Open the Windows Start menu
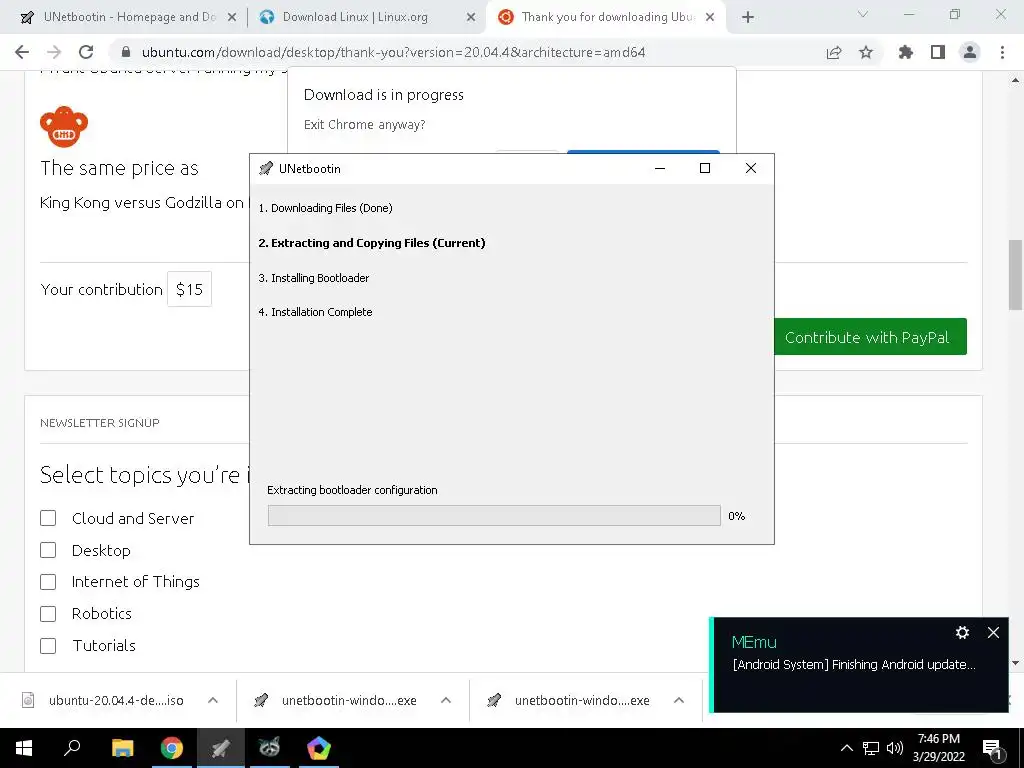 24,748
